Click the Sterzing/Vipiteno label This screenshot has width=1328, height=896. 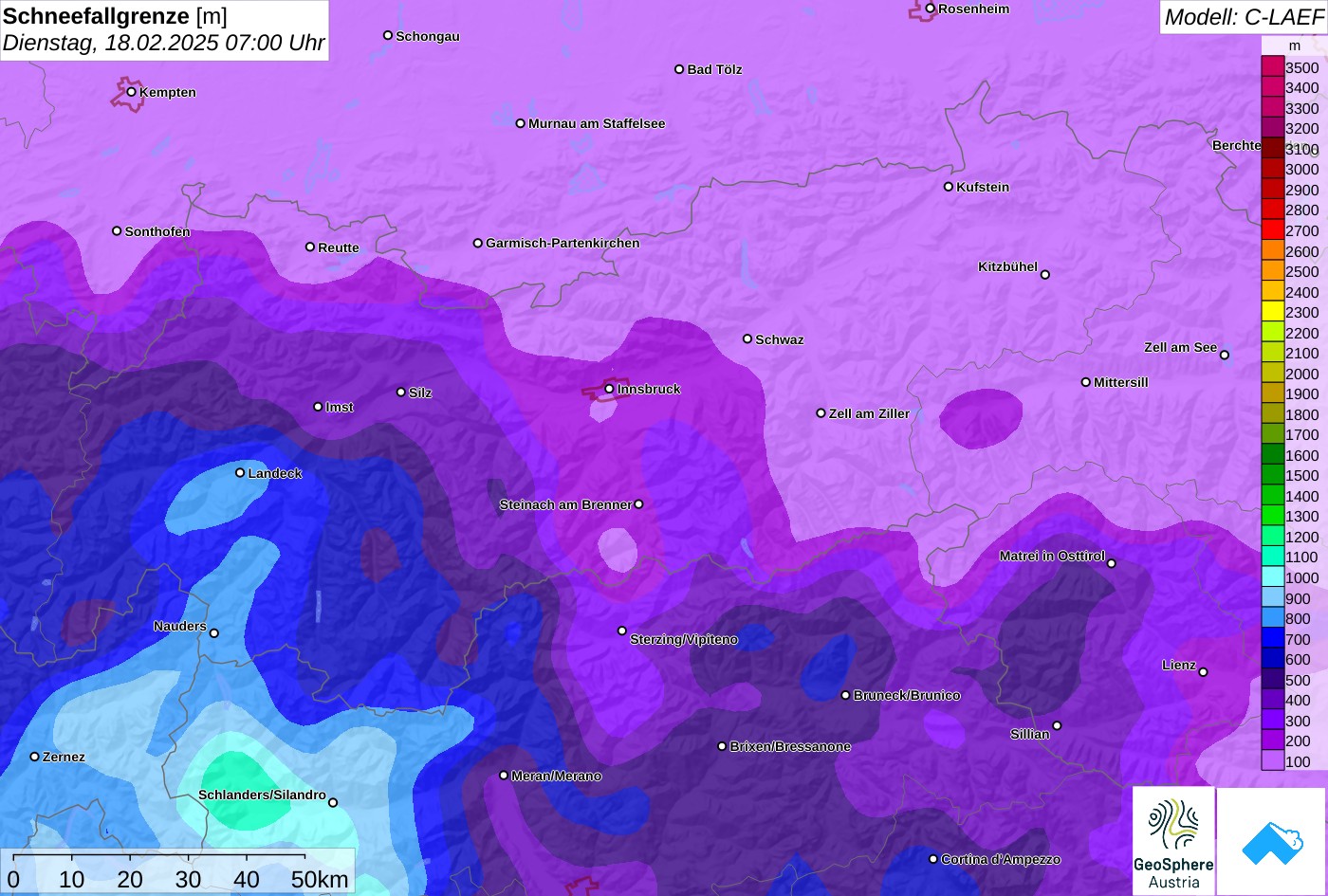(x=684, y=640)
